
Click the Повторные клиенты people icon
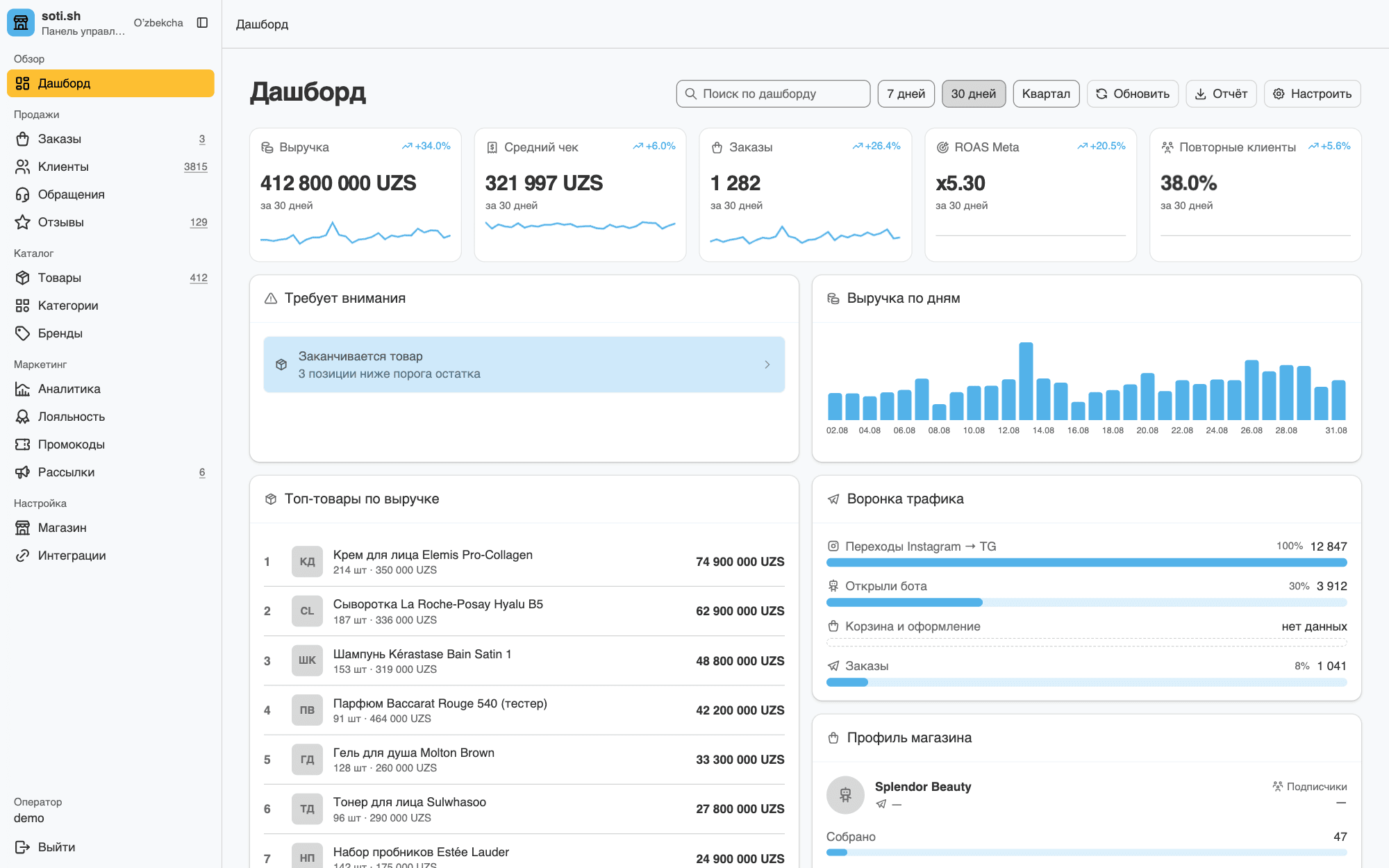point(1167,147)
